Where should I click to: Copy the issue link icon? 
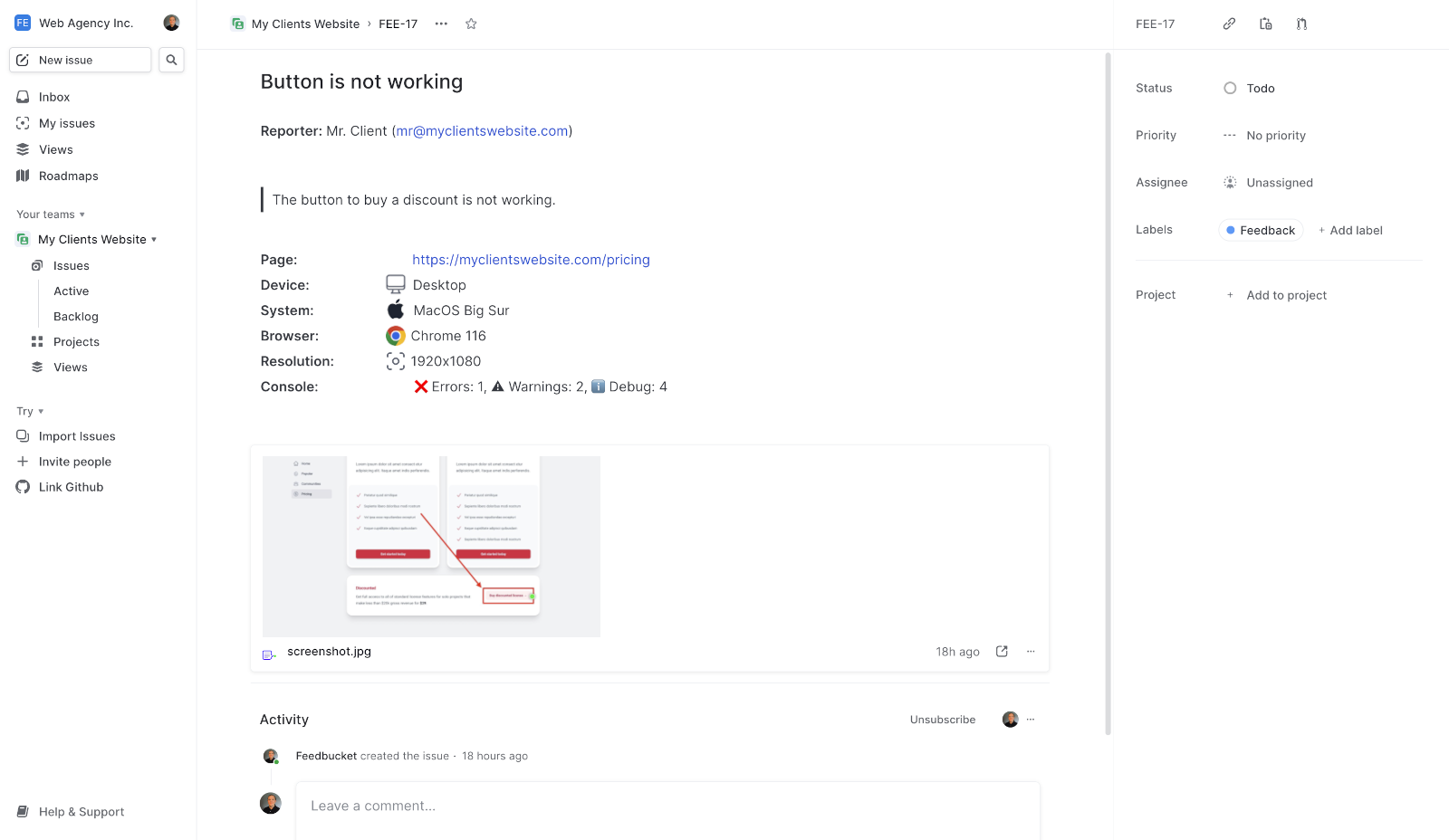point(1229,24)
